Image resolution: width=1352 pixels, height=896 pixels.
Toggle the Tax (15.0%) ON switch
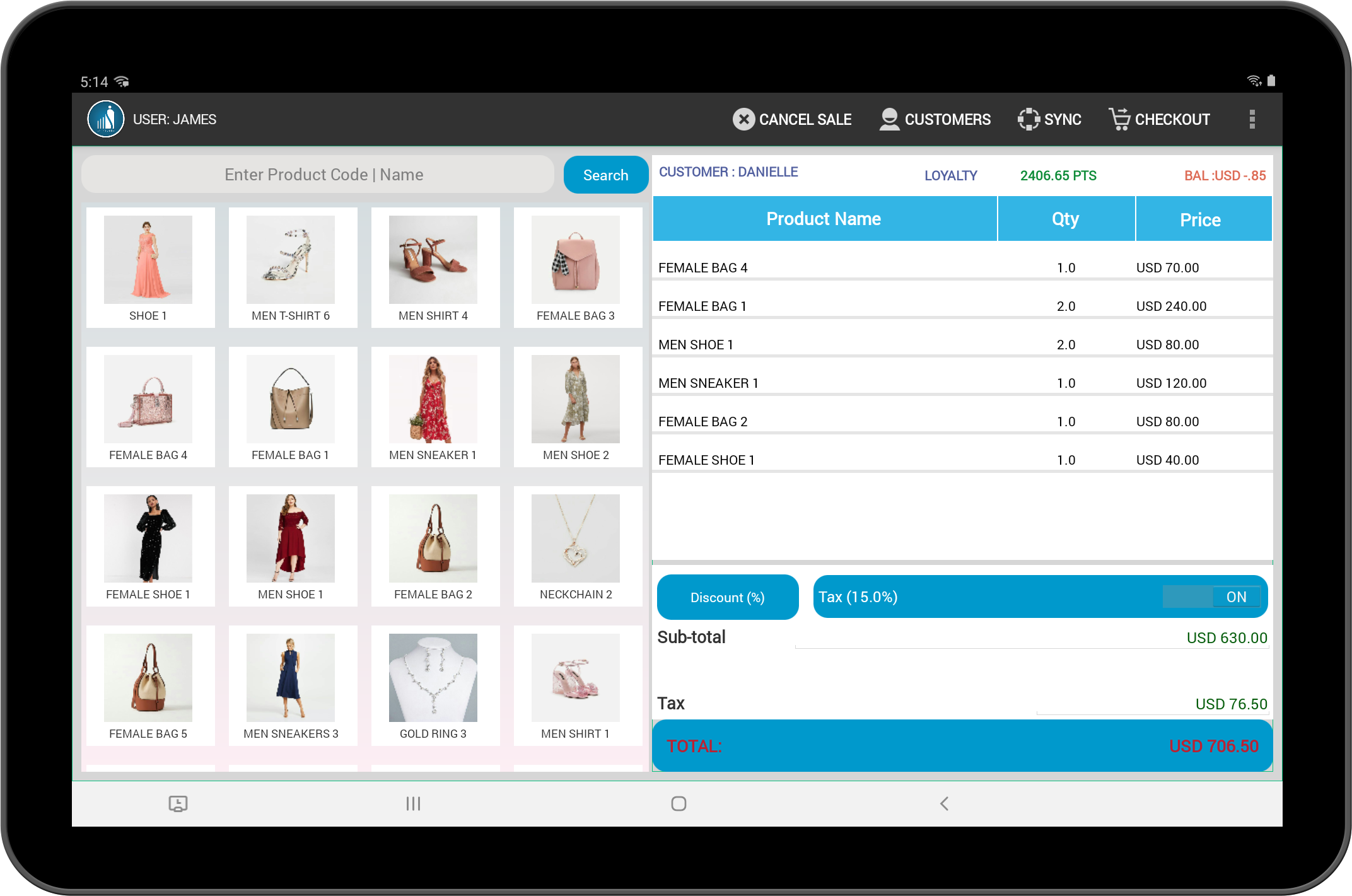(x=1211, y=596)
